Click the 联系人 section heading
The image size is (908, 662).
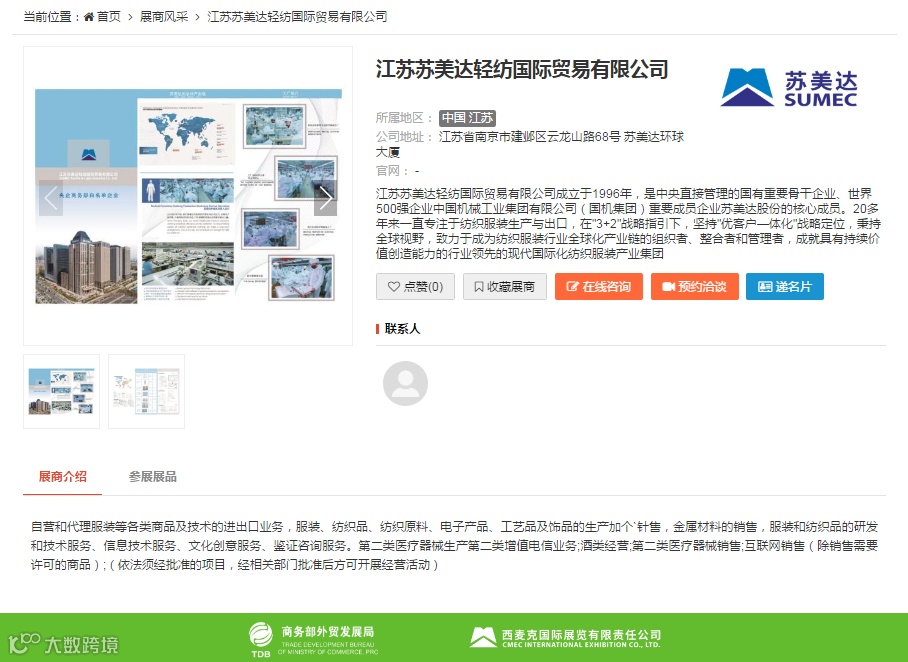(402, 329)
